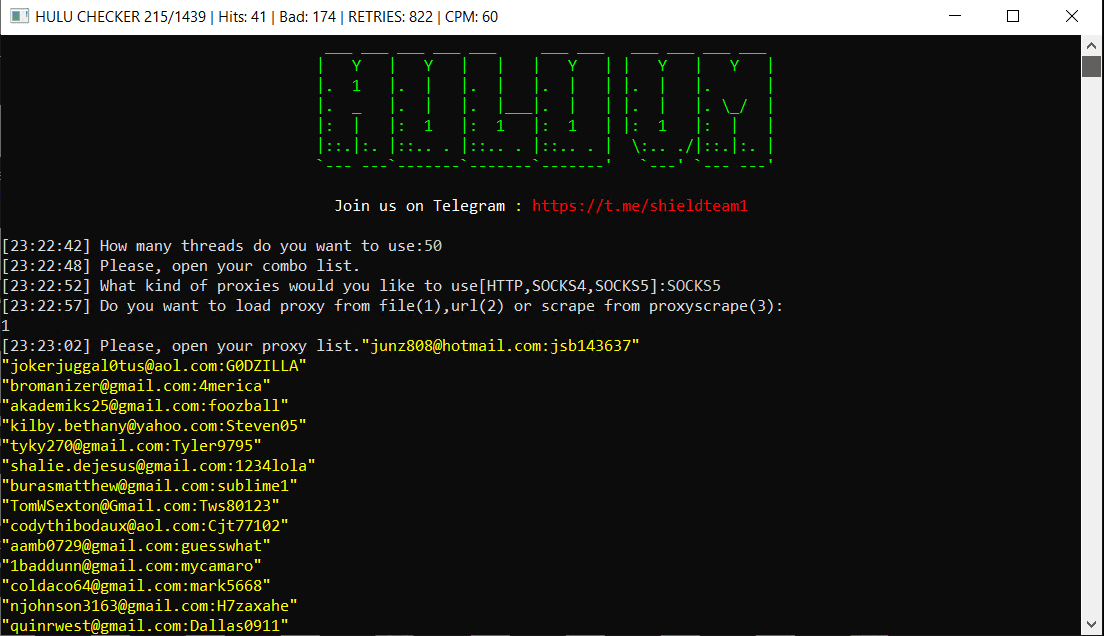This screenshot has height=636, width=1104.
Task: Select the jokerjuggal0tus@aol.com combo line
Action: [155, 365]
